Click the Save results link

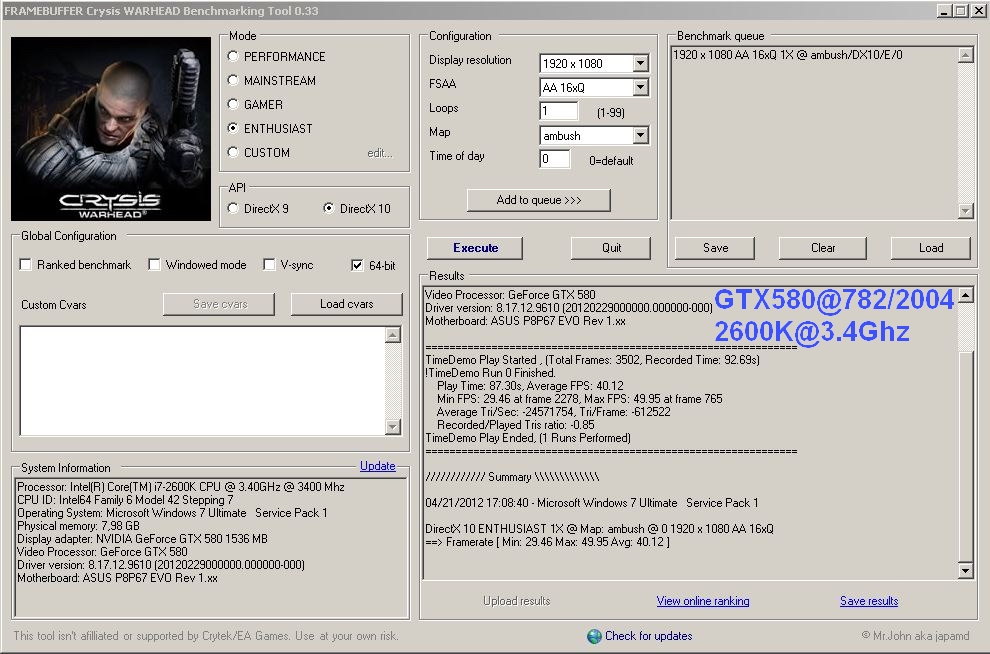tap(869, 601)
